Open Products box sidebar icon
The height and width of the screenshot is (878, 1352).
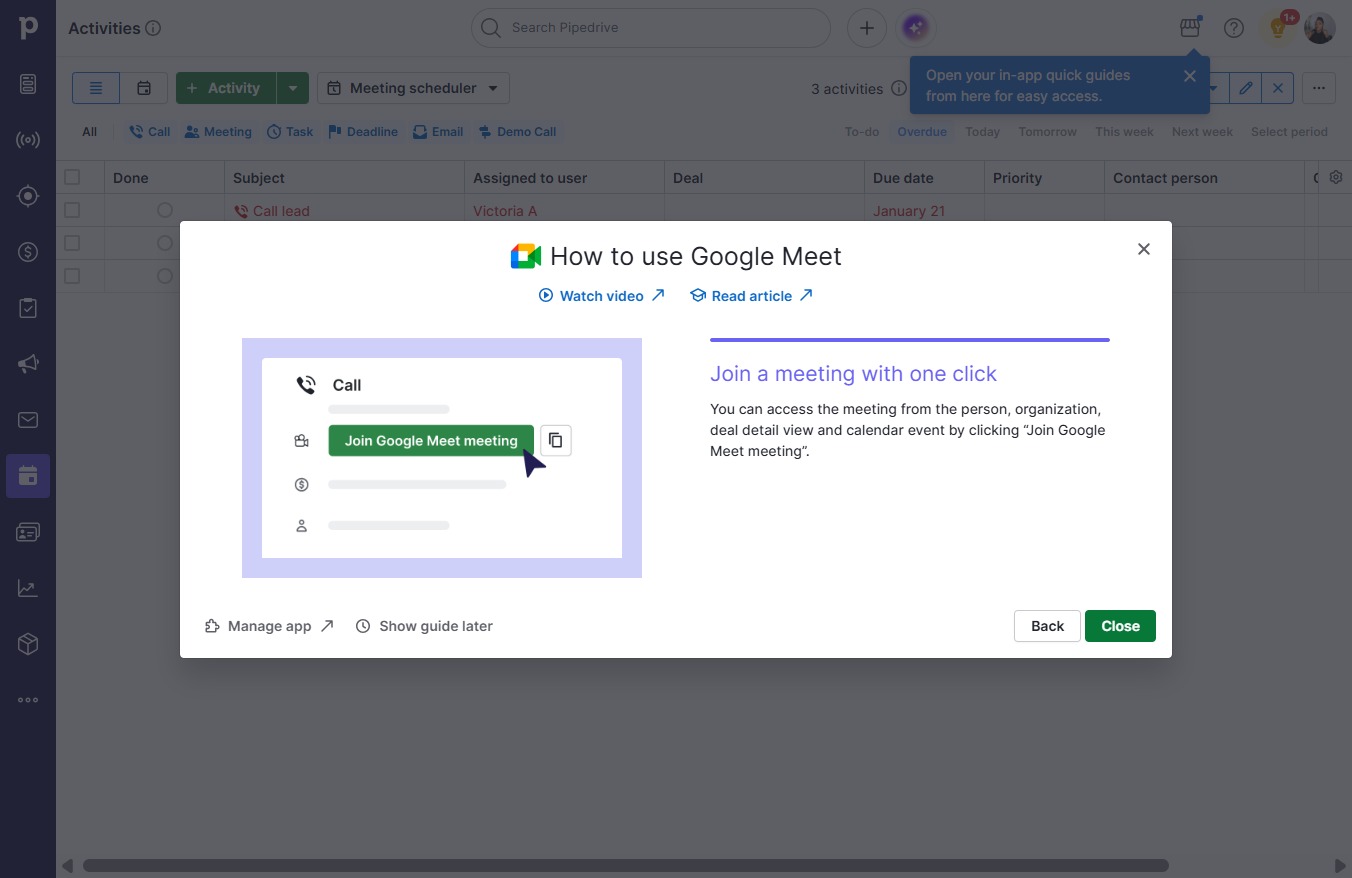(x=28, y=644)
